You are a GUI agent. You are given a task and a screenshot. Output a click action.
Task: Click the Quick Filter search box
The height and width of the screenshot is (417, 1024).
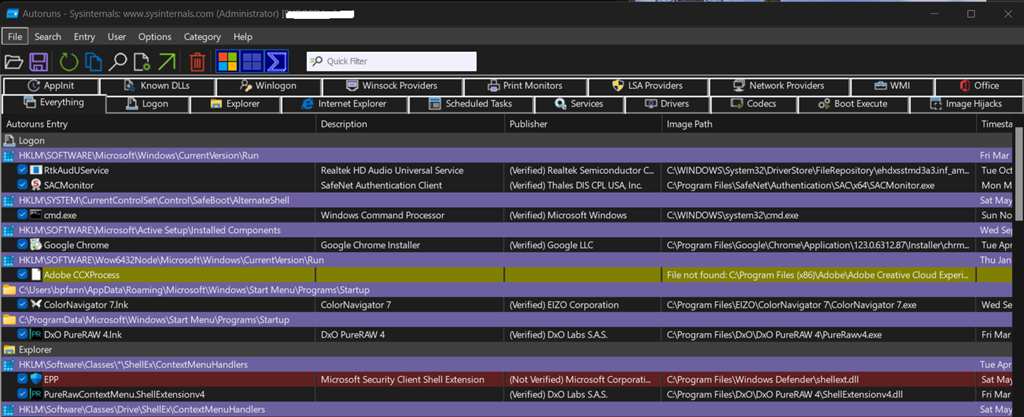point(391,62)
